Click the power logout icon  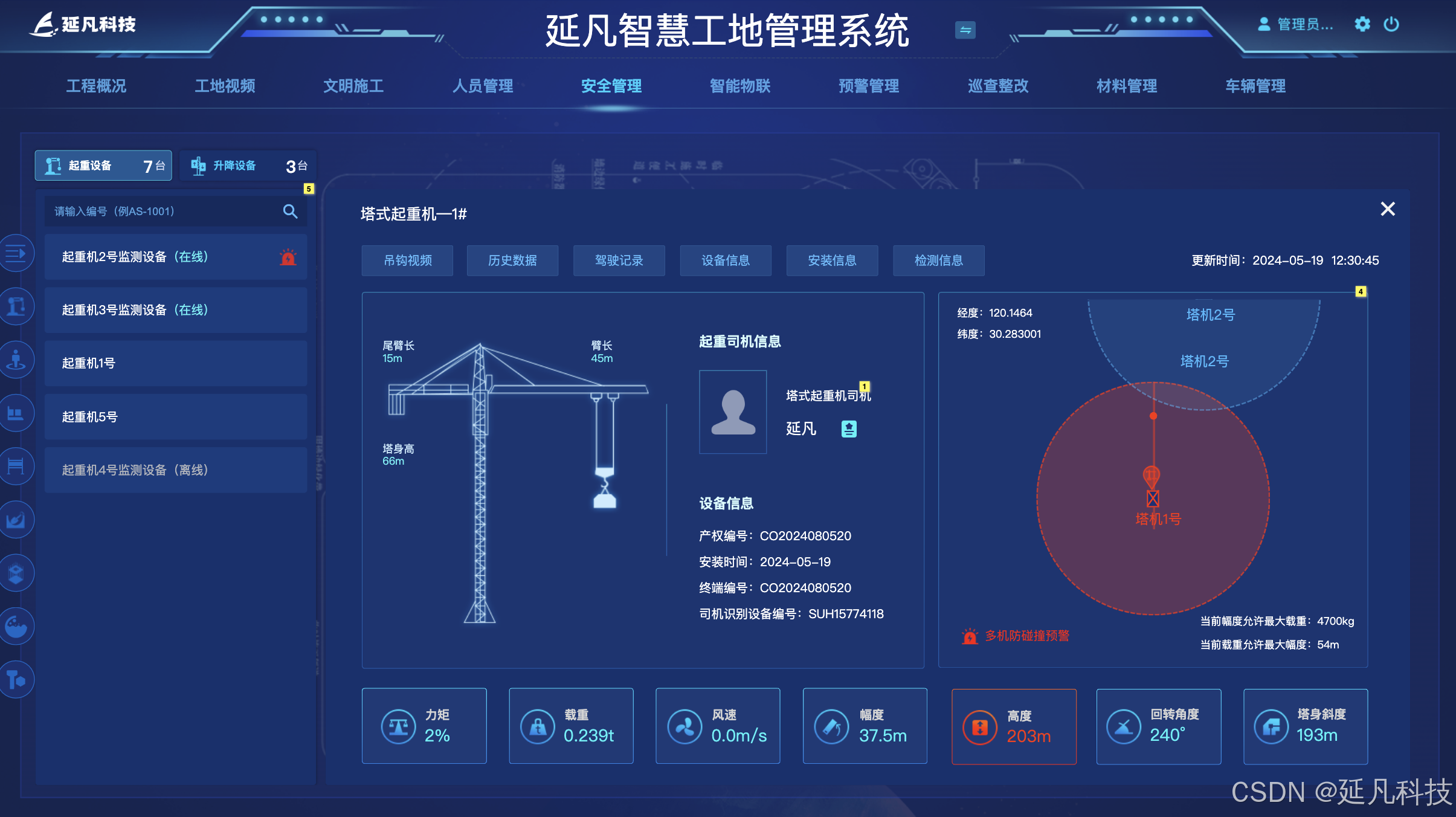point(1391,24)
